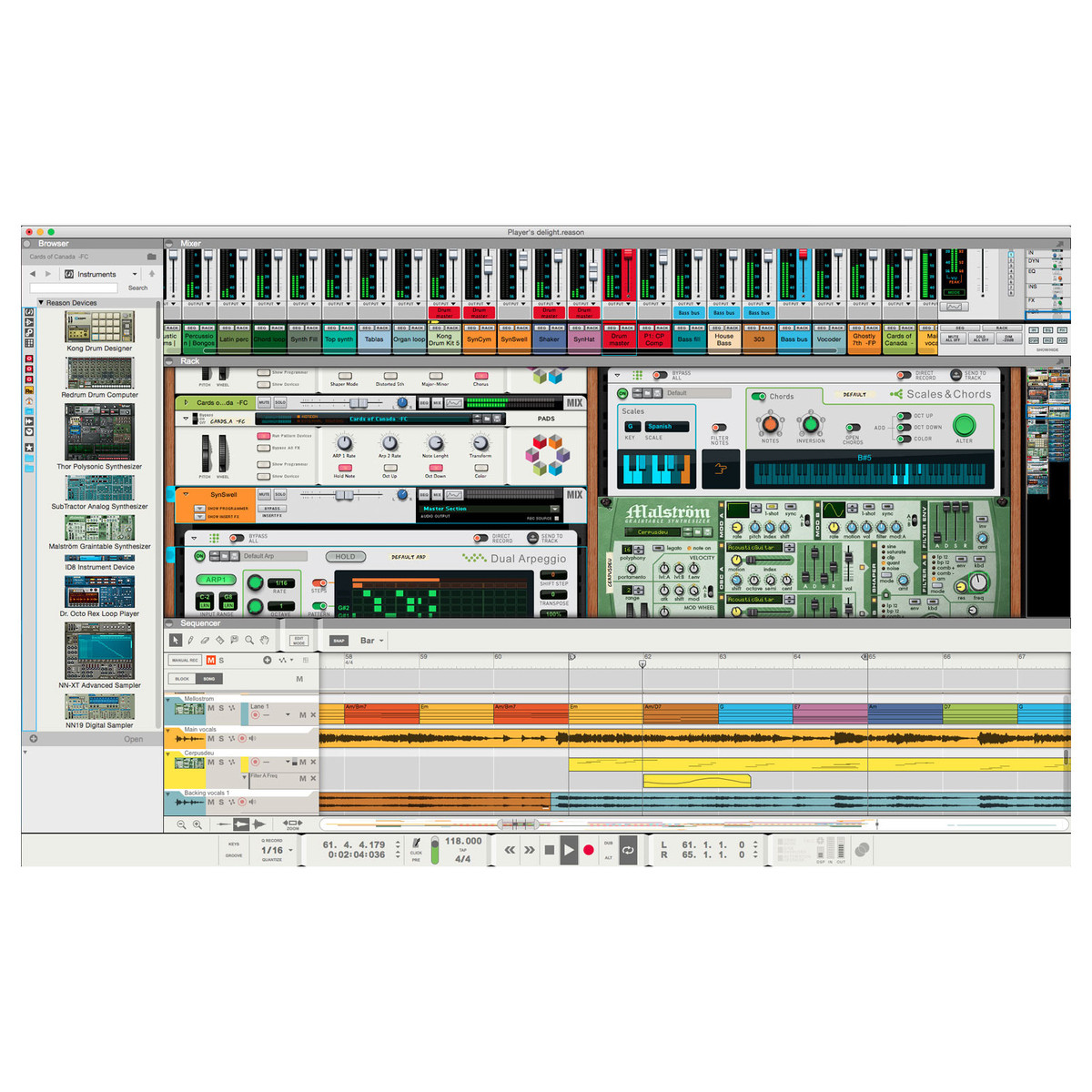The height and width of the screenshot is (1092, 1092).
Task: Zoom out the sequencer horizontally
Action: click(181, 824)
